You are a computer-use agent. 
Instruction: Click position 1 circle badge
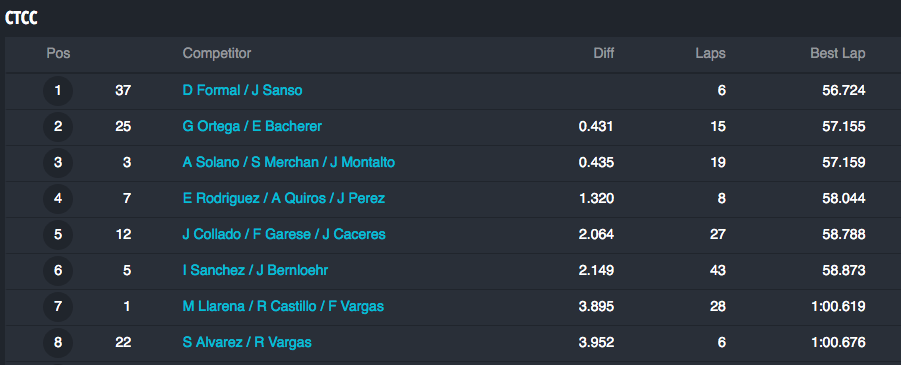coord(58,91)
